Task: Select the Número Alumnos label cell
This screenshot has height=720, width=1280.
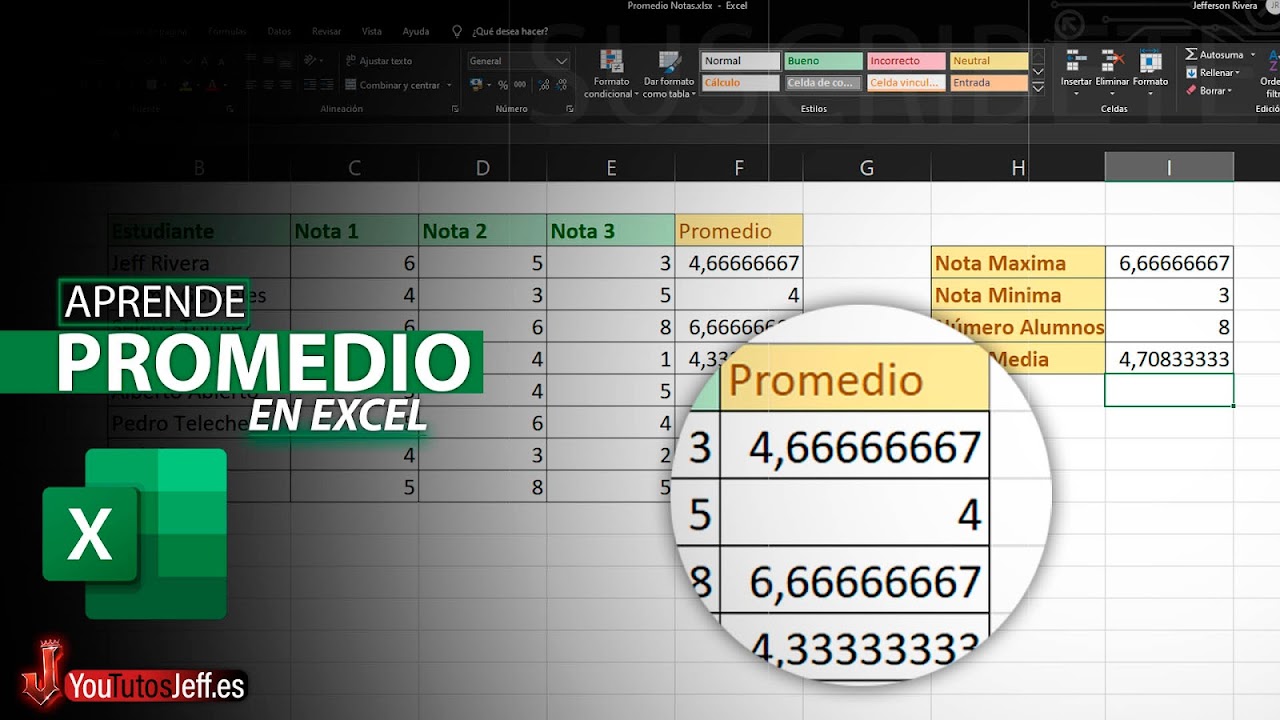Action: click(1018, 327)
